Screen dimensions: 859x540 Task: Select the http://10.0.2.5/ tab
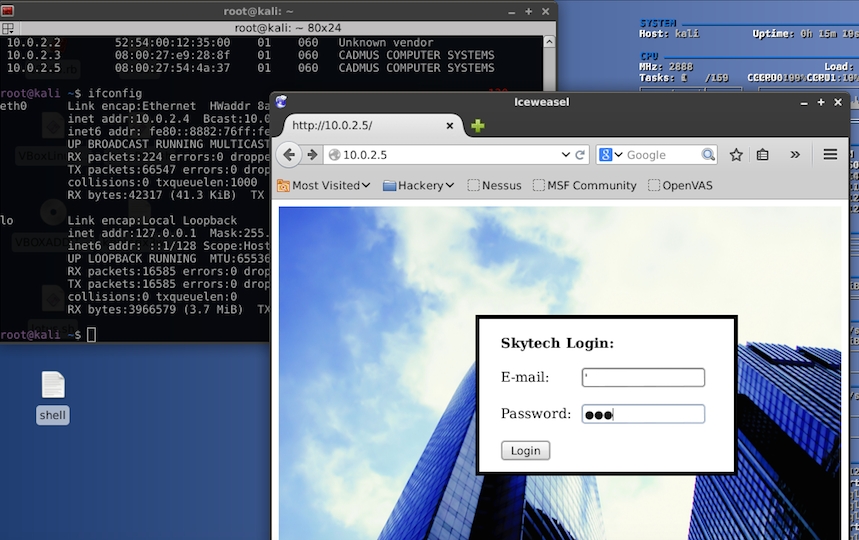365,126
